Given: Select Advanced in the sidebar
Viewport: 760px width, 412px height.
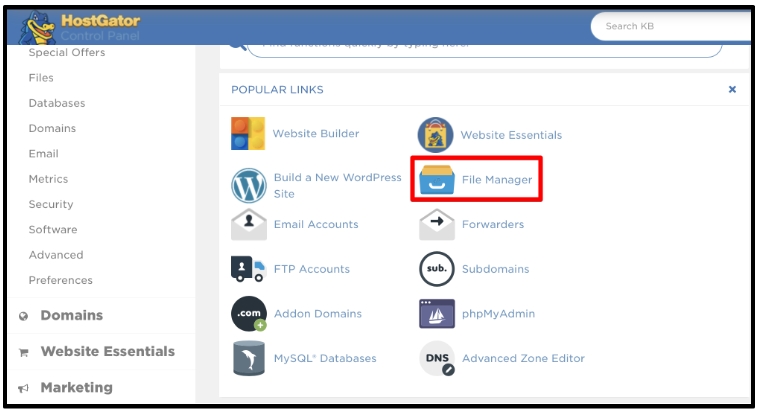Looking at the screenshot, I should 56,254.
